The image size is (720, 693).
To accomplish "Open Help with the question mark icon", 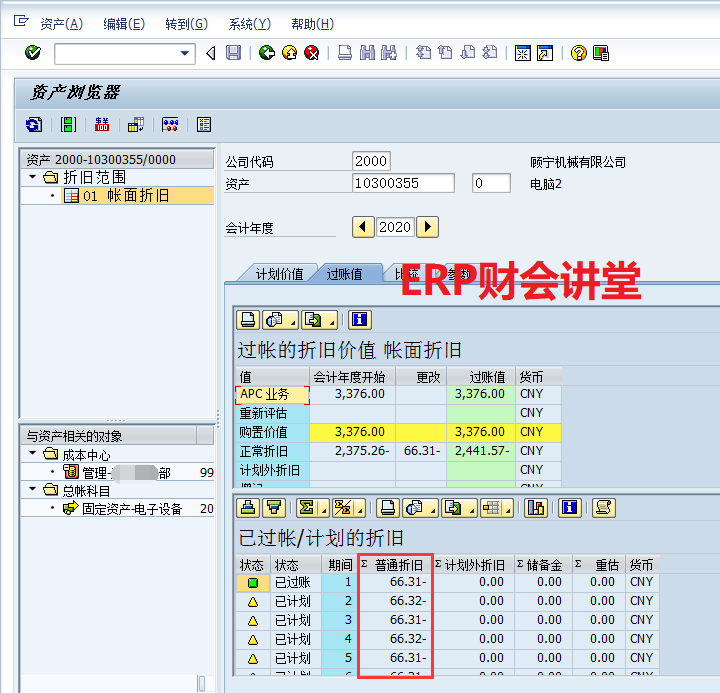I will point(578,53).
